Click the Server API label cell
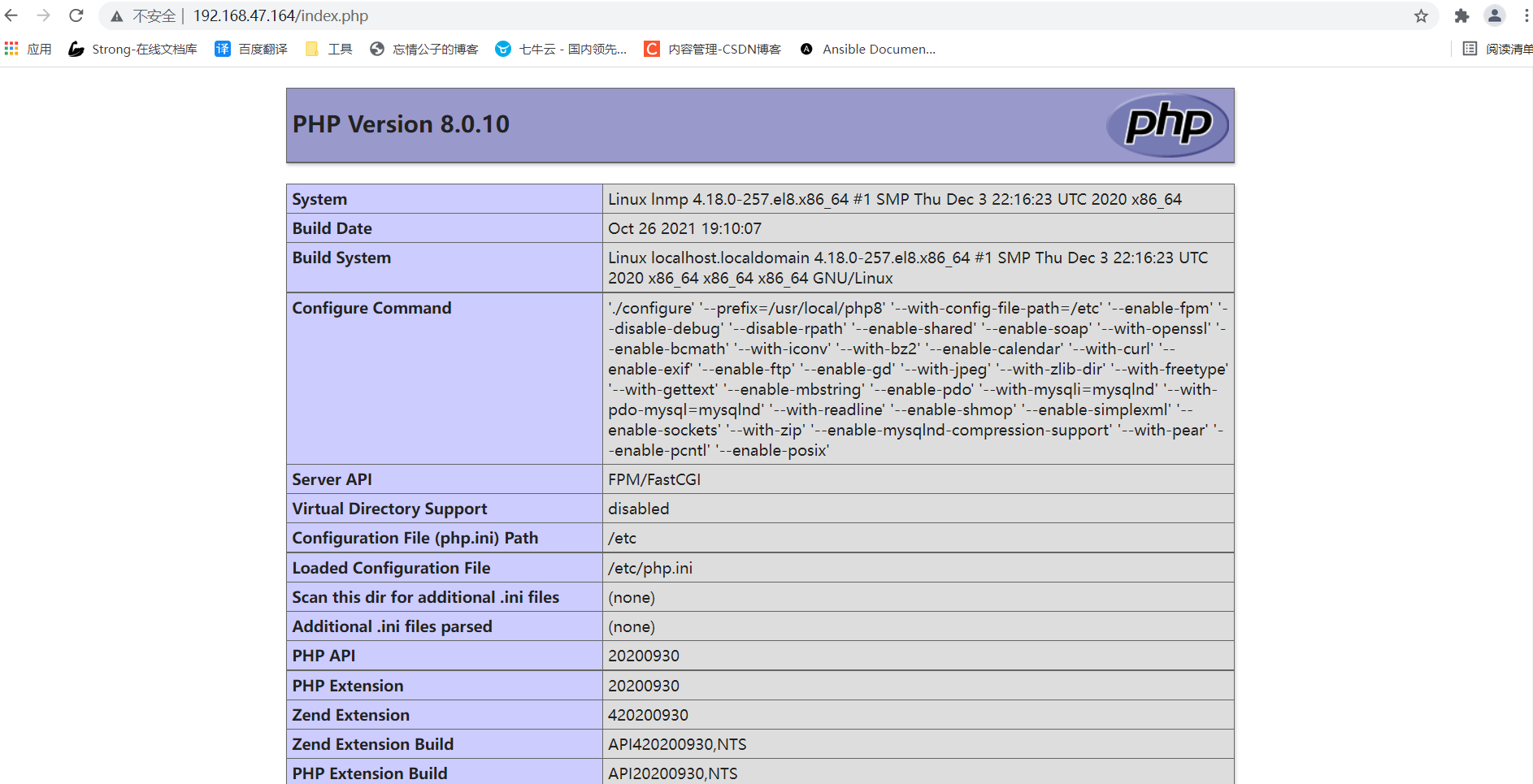 [x=445, y=479]
